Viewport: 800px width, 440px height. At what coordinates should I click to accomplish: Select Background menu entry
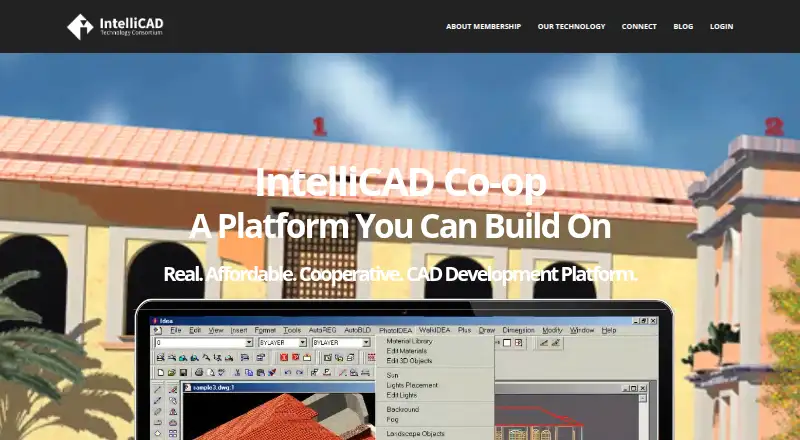403,409
